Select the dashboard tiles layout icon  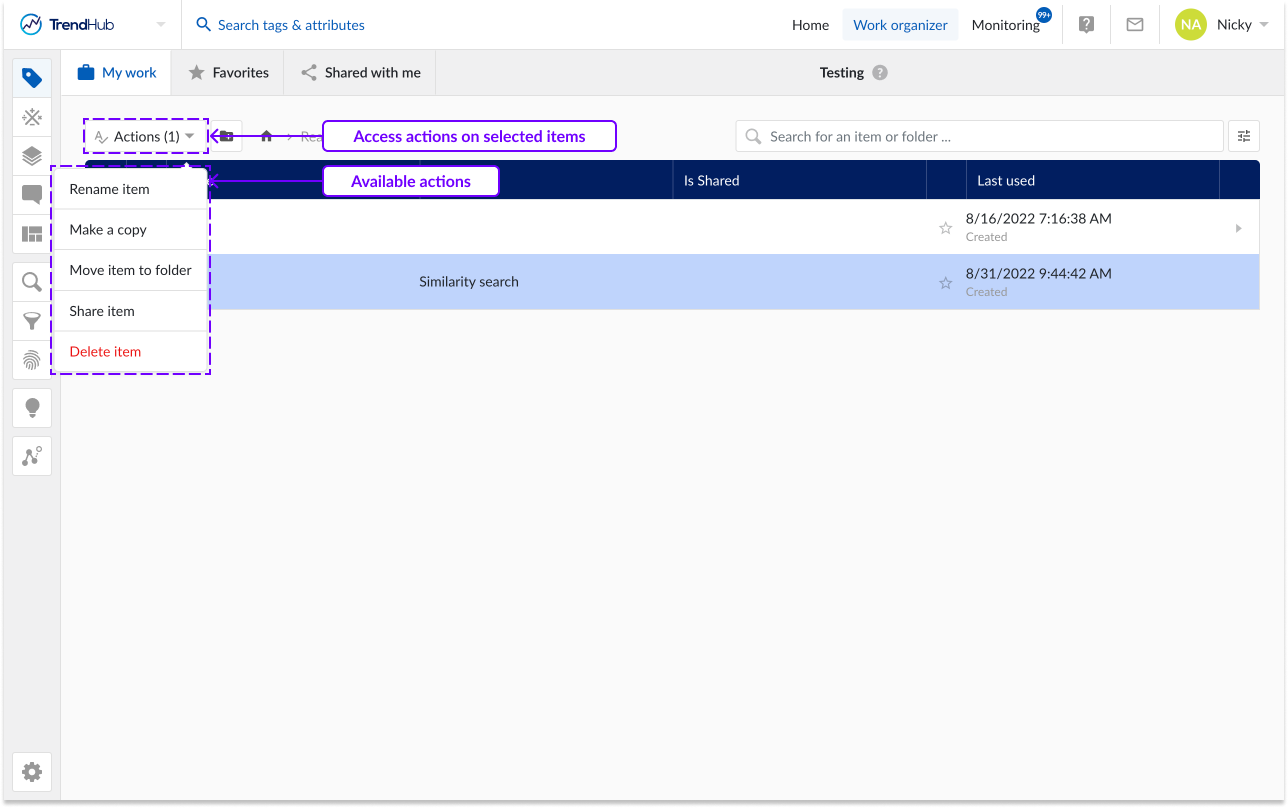[32, 234]
